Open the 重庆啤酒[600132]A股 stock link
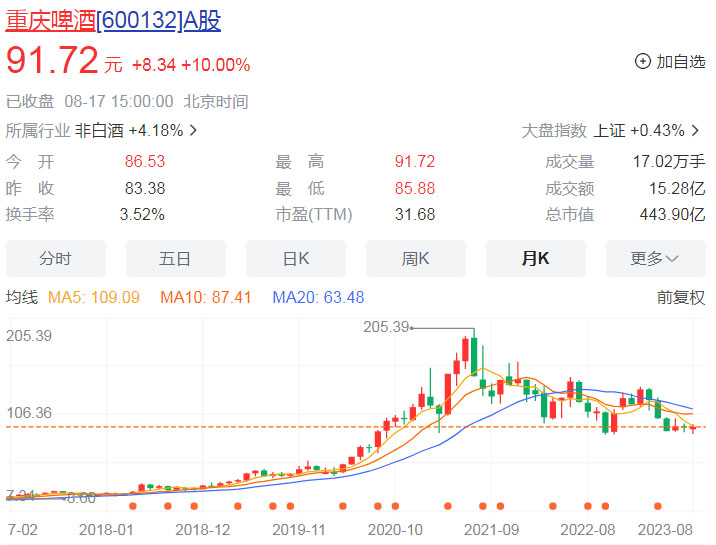Screen dimensions: 716x545 coord(113,21)
